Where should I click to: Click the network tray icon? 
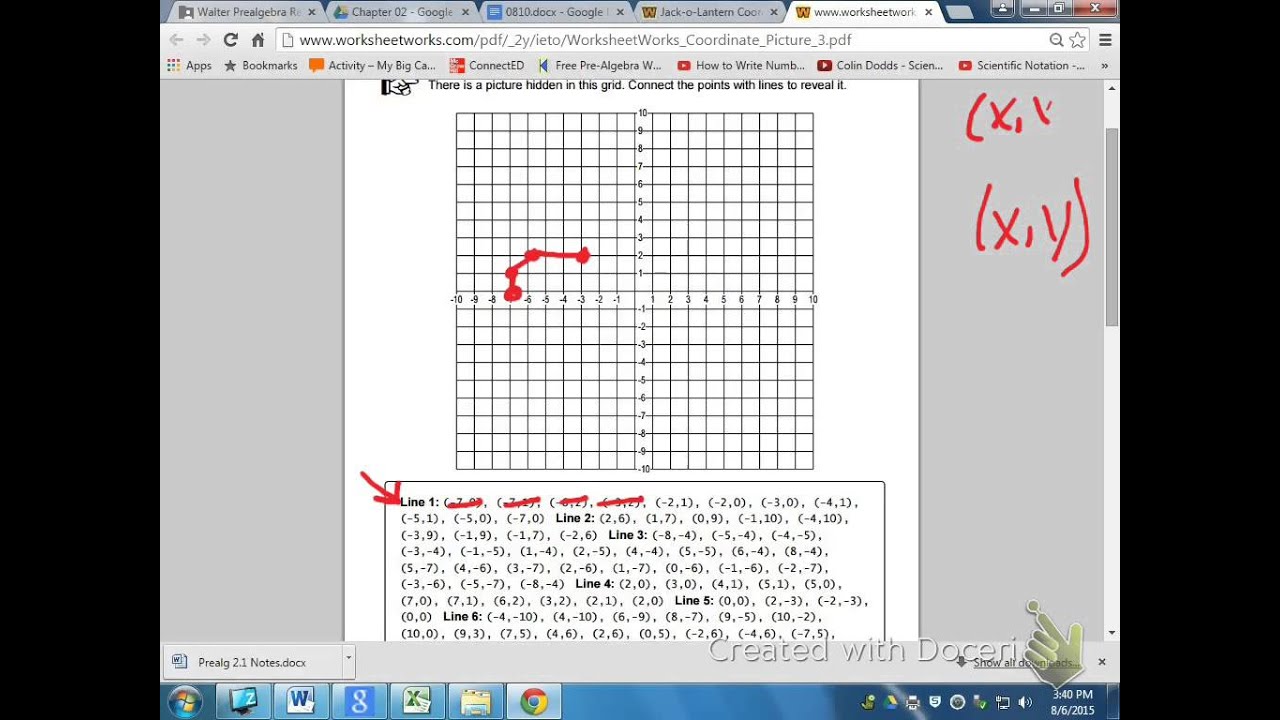coord(1003,702)
